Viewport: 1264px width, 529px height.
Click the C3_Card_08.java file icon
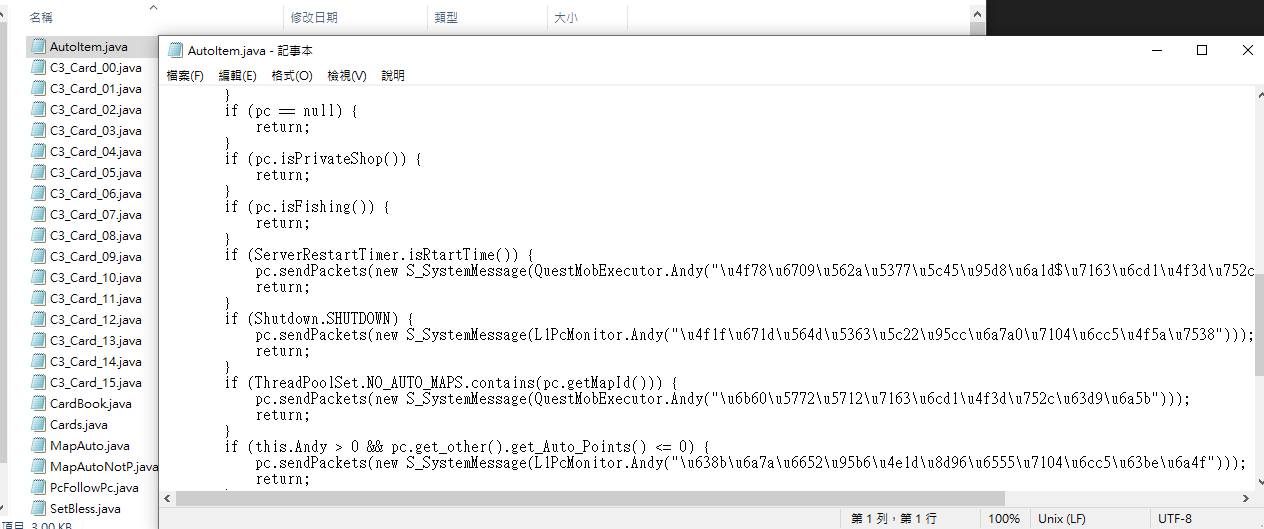38,235
